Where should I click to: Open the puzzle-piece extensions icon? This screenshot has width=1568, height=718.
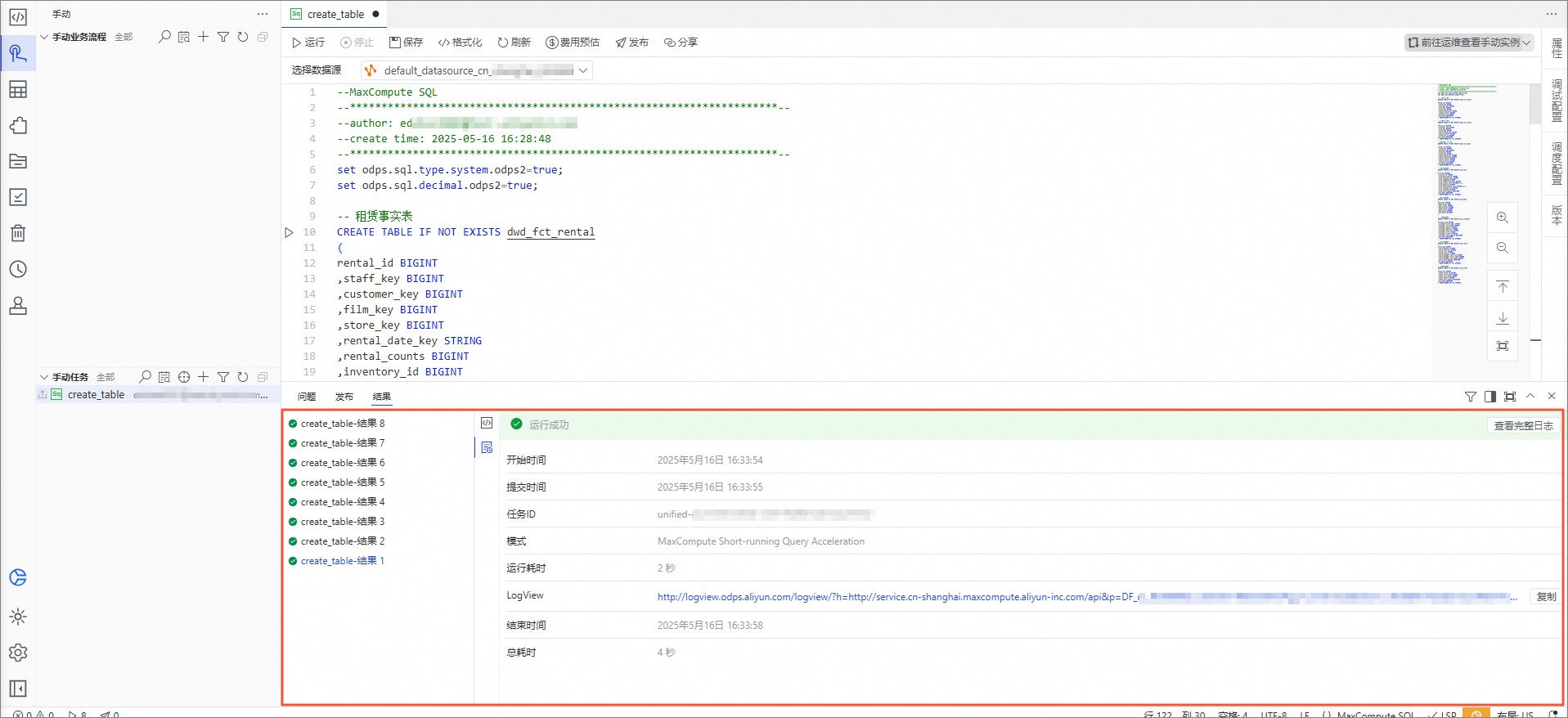(18, 125)
